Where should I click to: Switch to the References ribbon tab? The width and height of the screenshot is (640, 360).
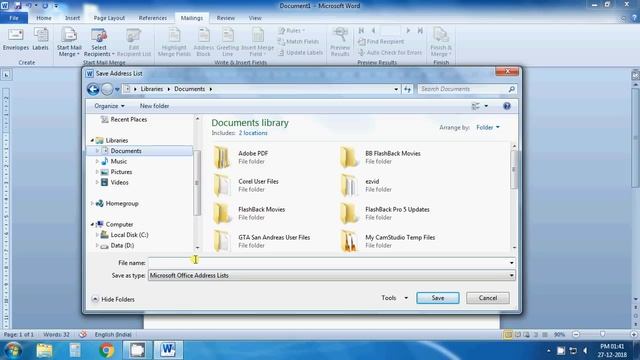pyautogui.click(x=153, y=18)
